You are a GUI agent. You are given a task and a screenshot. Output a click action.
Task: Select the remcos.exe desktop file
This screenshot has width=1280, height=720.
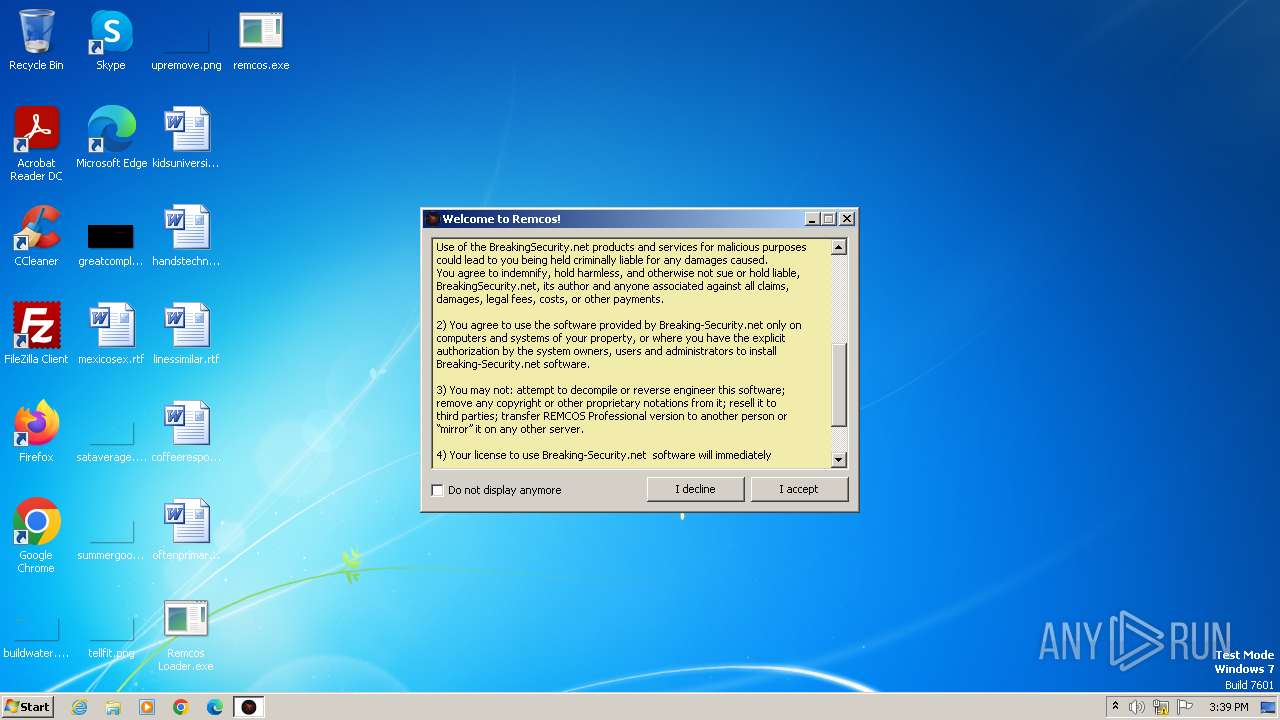(x=261, y=40)
